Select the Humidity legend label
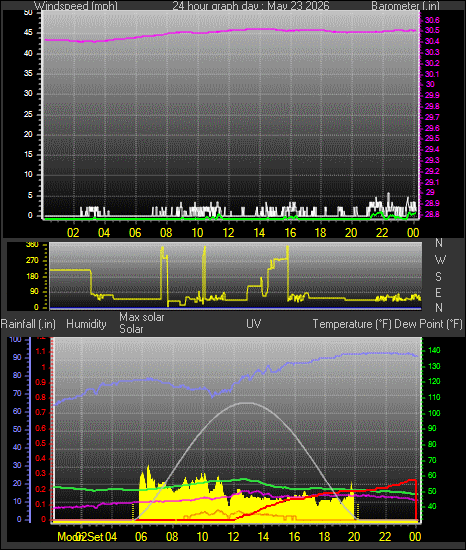This screenshot has width=466, height=550. click(x=86, y=324)
